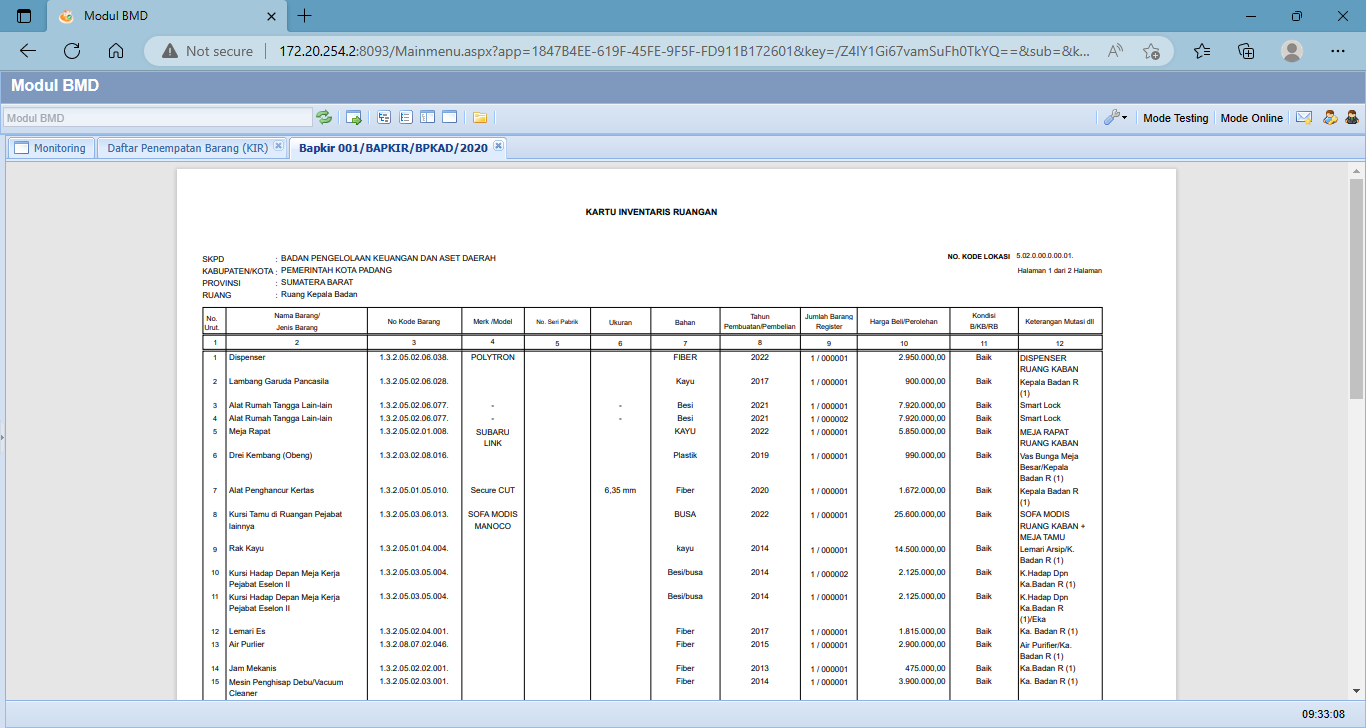Click the full window layout icon
This screenshot has height=728, width=1366.
(x=450, y=118)
